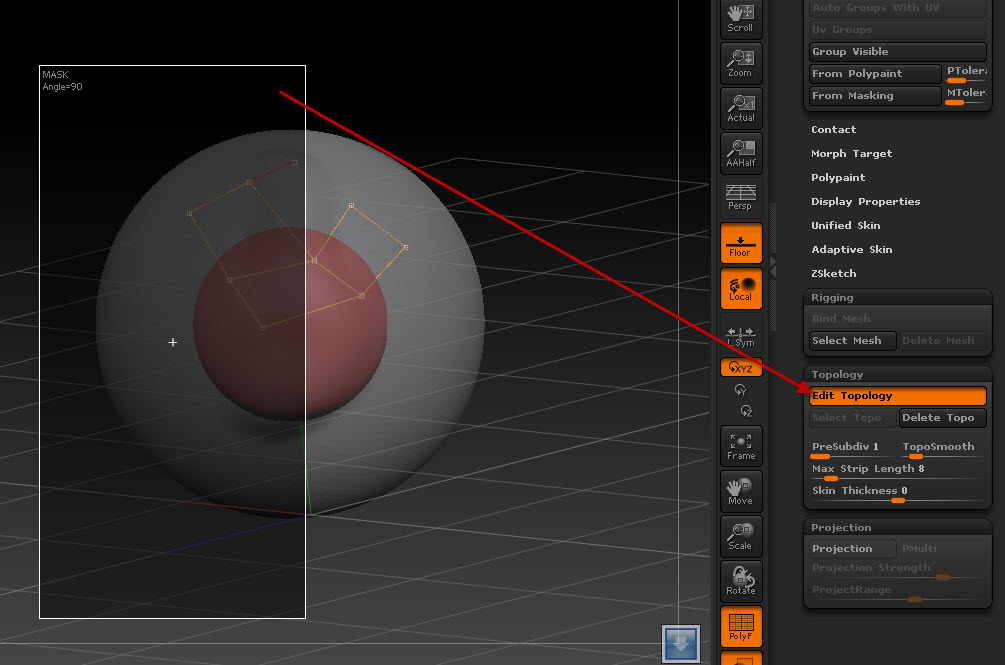The width and height of the screenshot is (1005, 665).
Task: Toggle the Projection button
Action: (x=852, y=548)
